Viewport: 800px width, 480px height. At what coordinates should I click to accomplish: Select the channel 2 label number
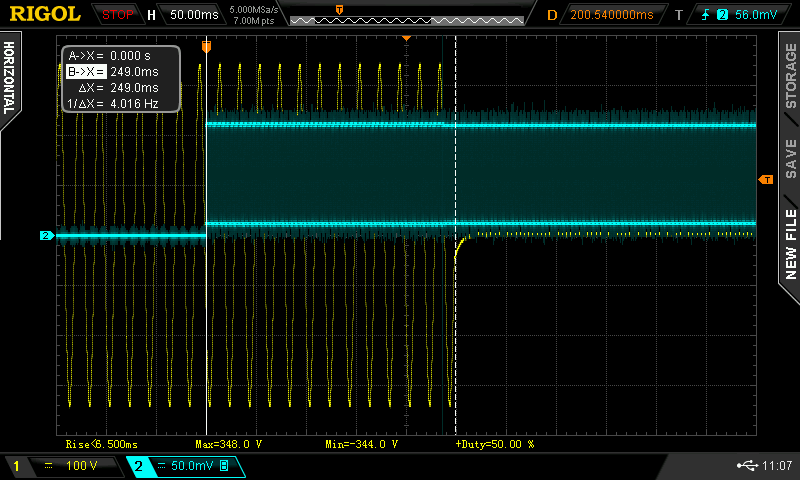tap(138, 466)
